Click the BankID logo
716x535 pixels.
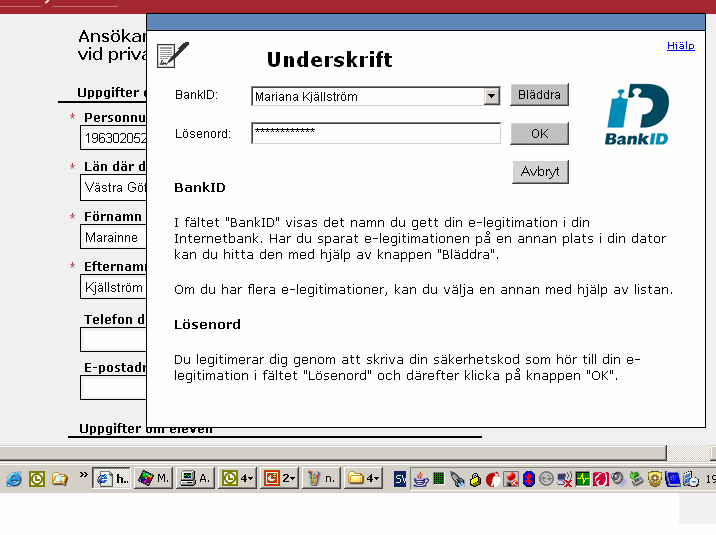637,114
